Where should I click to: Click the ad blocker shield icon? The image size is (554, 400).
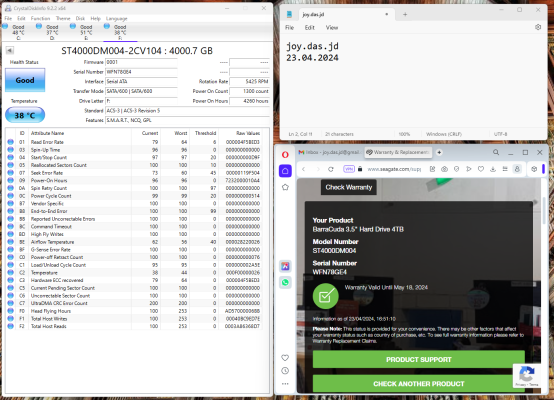[x=456, y=169]
